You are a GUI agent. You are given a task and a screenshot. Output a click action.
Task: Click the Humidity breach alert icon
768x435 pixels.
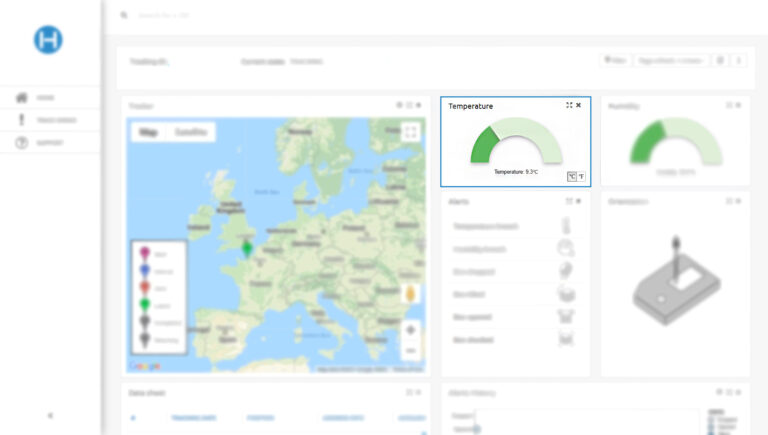click(566, 248)
